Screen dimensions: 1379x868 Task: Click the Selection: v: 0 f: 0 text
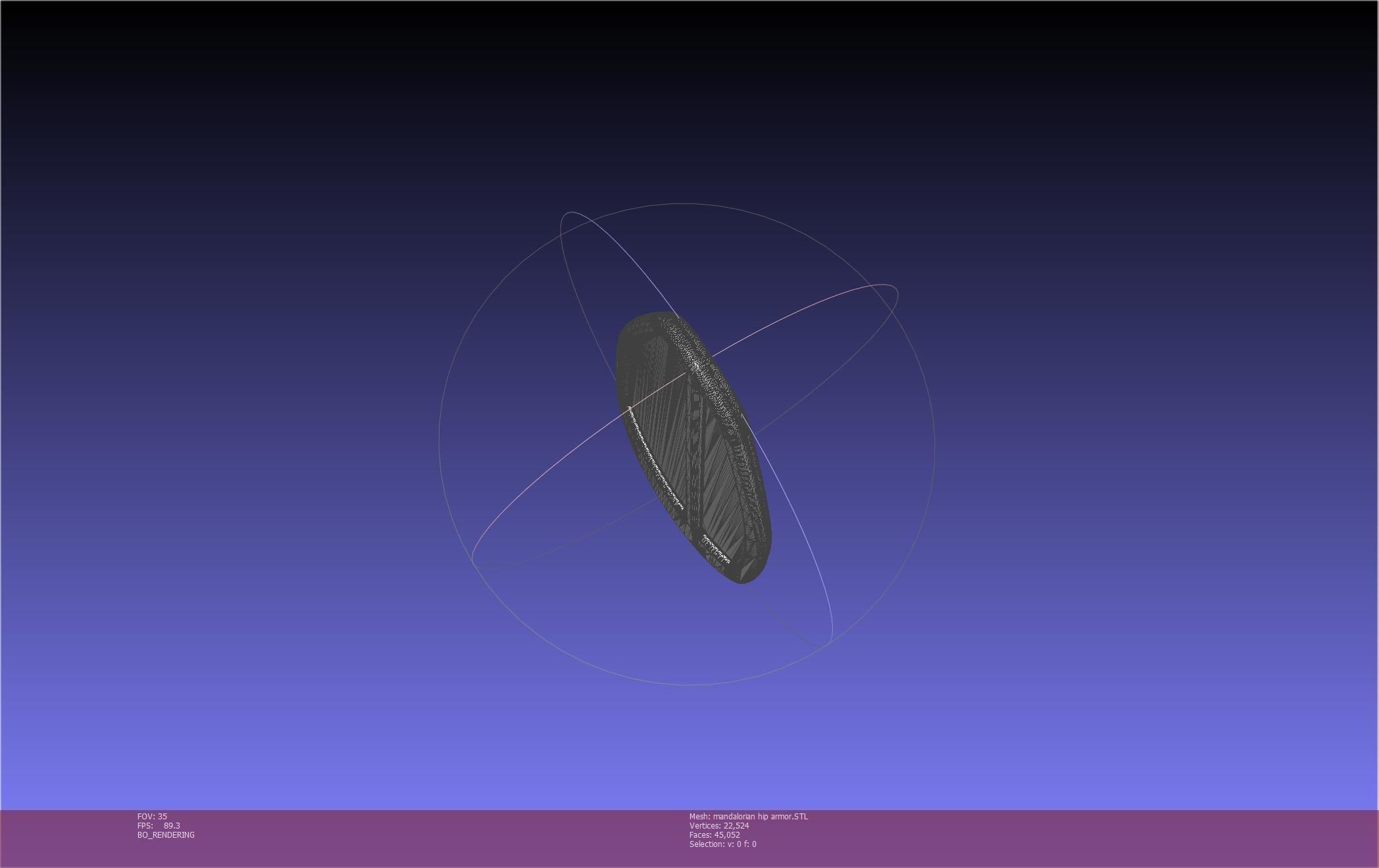point(723,844)
